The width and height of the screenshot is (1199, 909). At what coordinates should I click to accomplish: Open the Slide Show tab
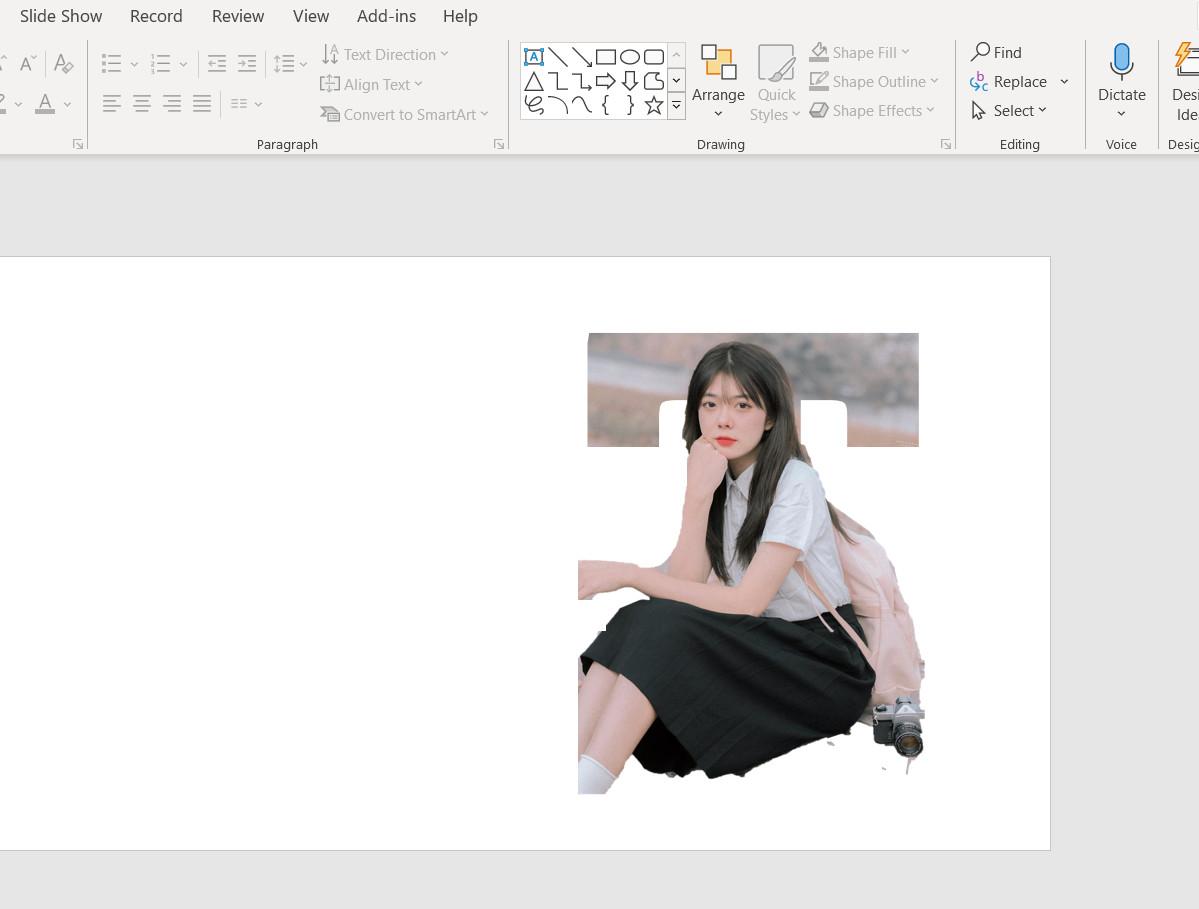(61, 16)
